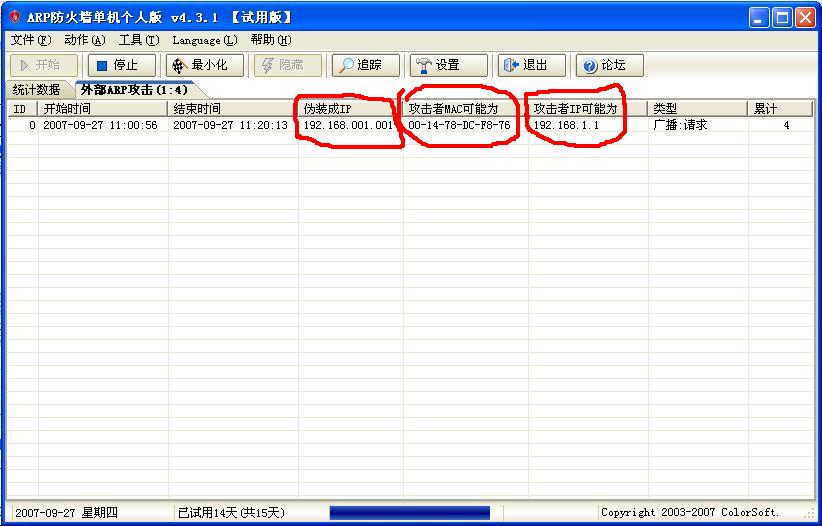This screenshot has width=822, height=526.
Task: Click Copyright 2003-2007 ColorSoft text
Action: [x=690, y=512]
